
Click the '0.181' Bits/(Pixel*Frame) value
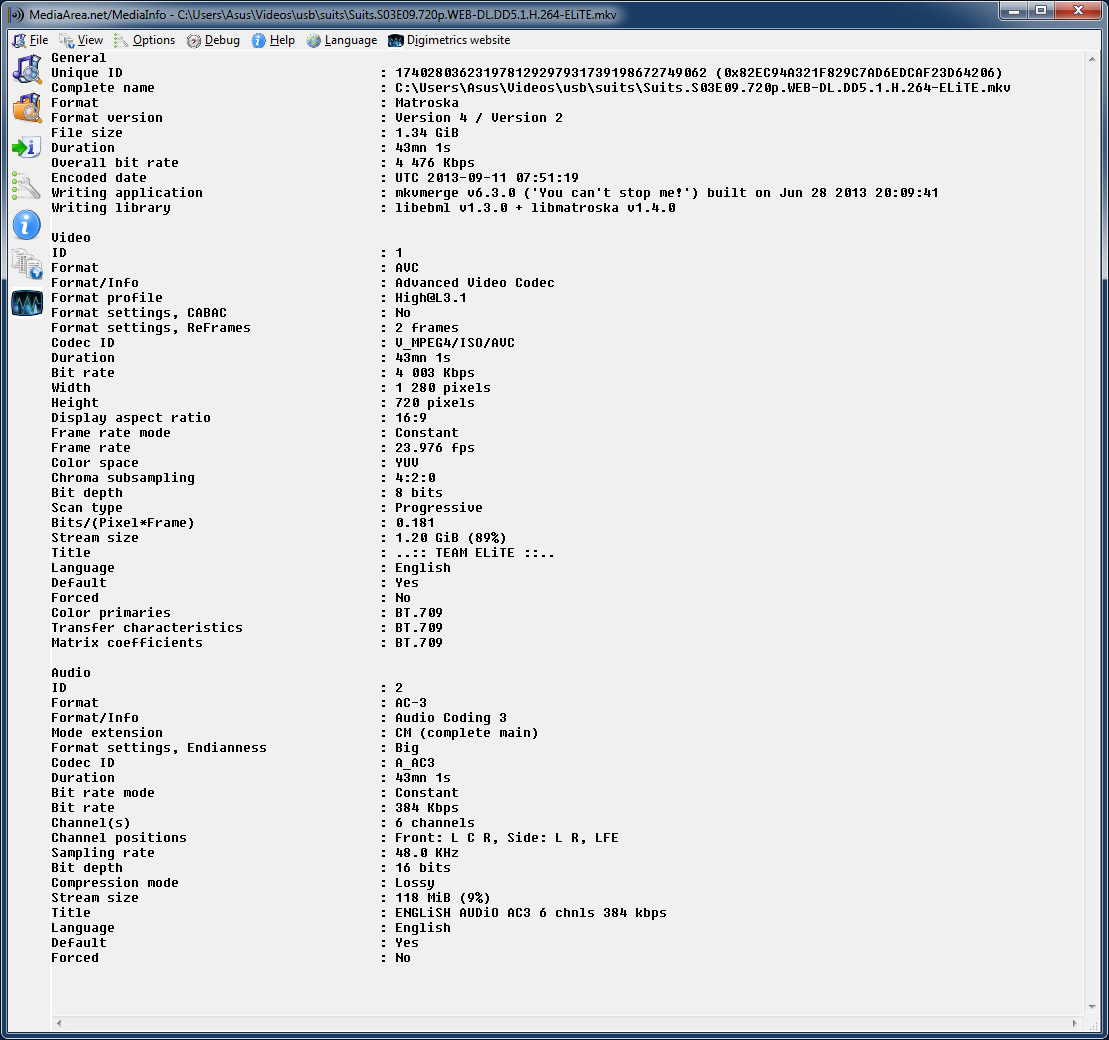415,523
